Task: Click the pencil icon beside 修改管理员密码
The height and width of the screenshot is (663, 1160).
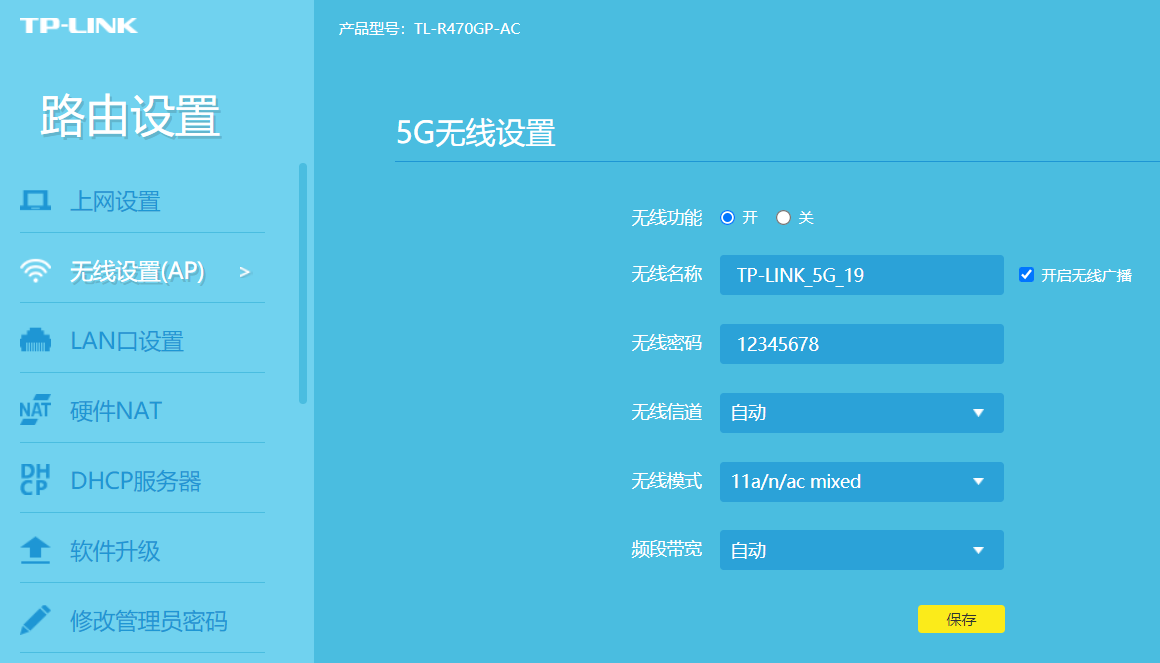Action: [35, 619]
